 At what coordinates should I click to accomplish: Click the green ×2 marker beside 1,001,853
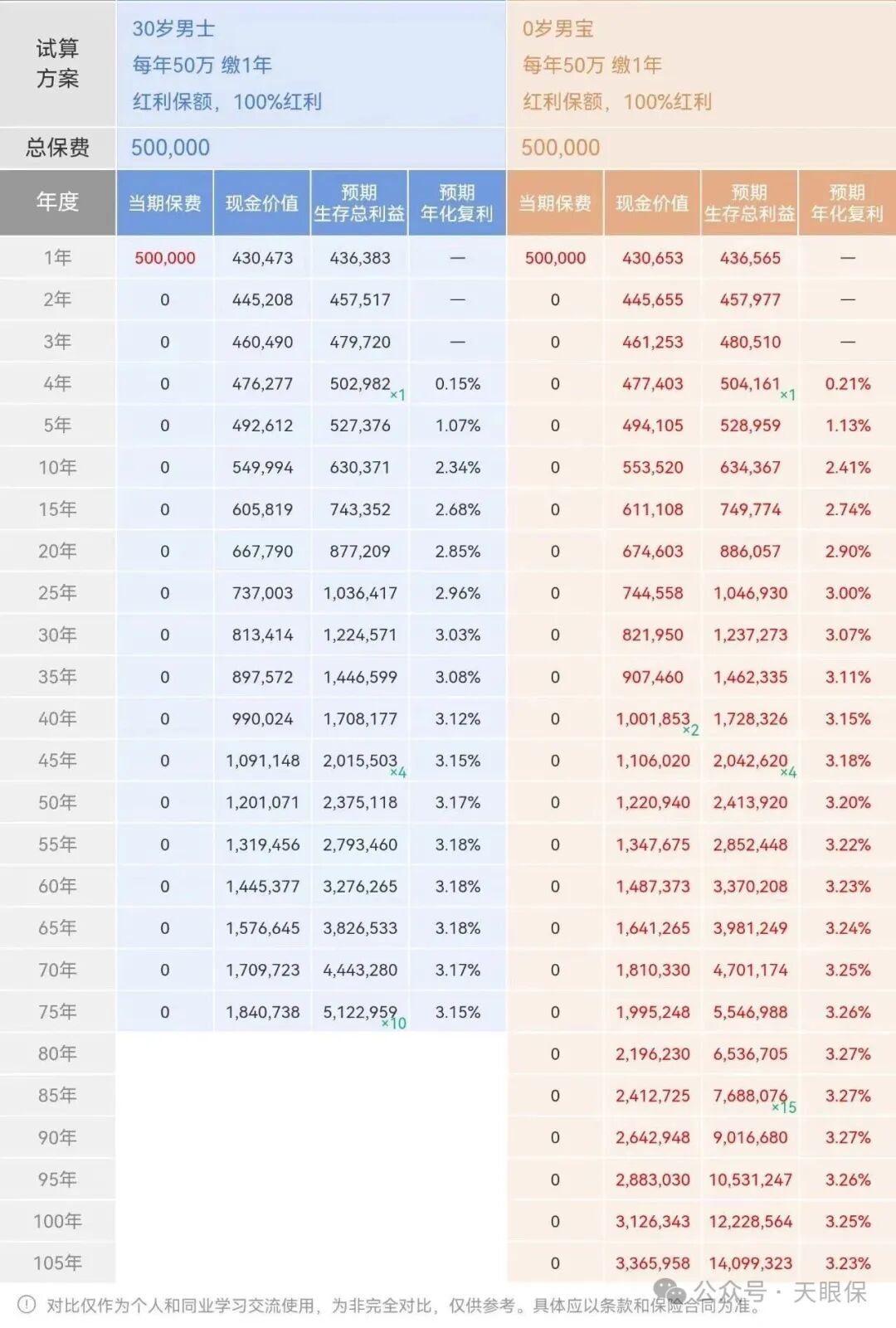click(690, 730)
